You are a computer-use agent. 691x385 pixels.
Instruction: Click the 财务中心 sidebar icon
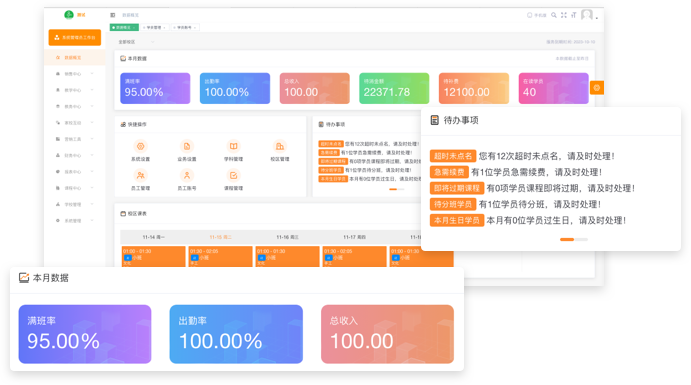(58, 155)
